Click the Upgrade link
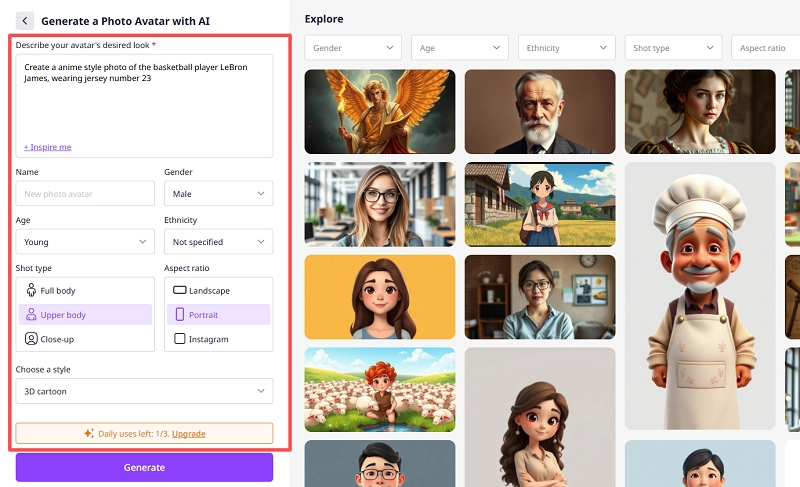This screenshot has width=800, height=487. [x=189, y=434]
